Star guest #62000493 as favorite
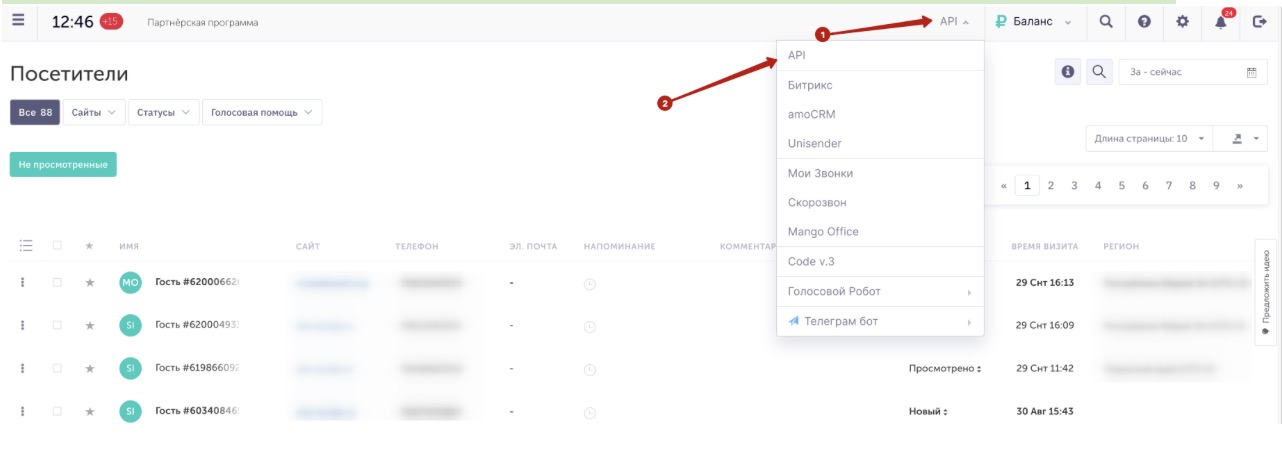Screen dimensions: 1282x454 click(x=89, y=326)
